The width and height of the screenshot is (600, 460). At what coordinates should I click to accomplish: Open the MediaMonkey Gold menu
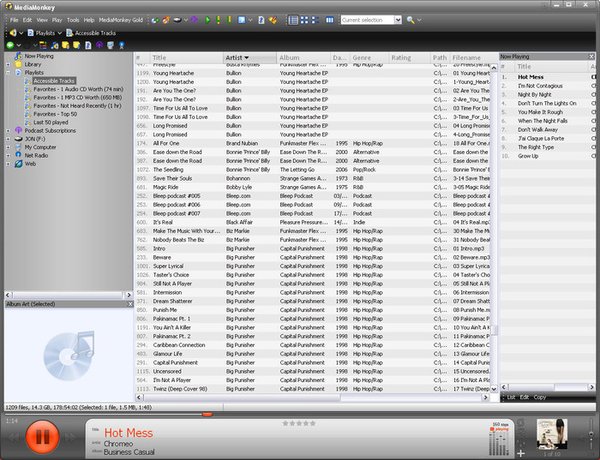(121, 20)
